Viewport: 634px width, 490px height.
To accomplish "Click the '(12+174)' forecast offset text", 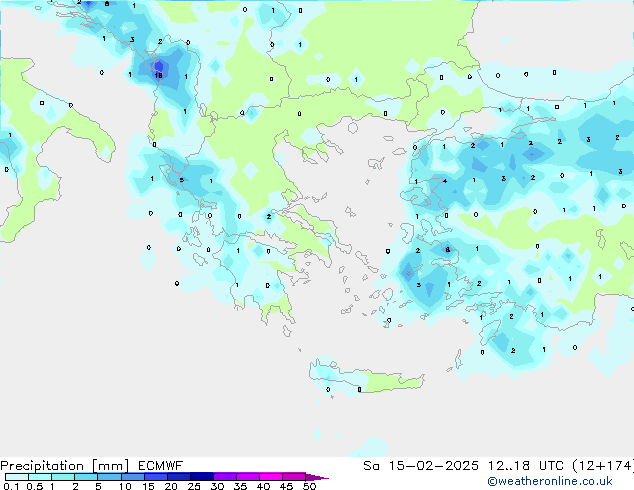I will pos(603,466).
